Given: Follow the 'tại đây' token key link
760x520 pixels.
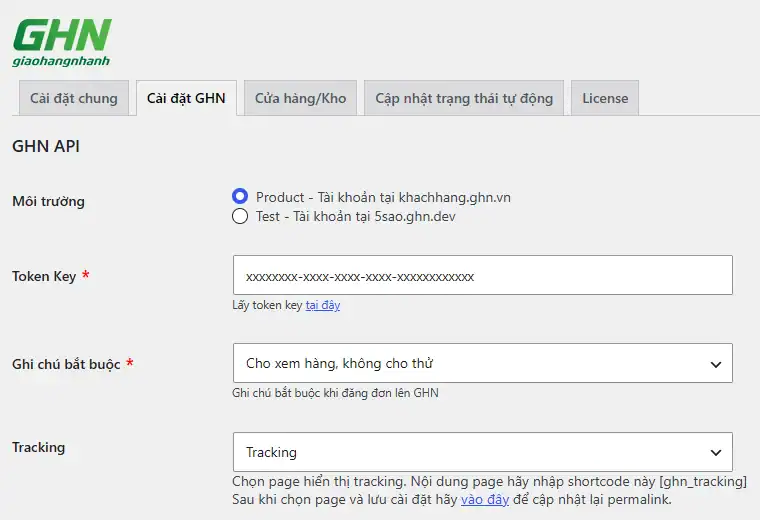Looking at the screenshot, I should click(323, 305).
